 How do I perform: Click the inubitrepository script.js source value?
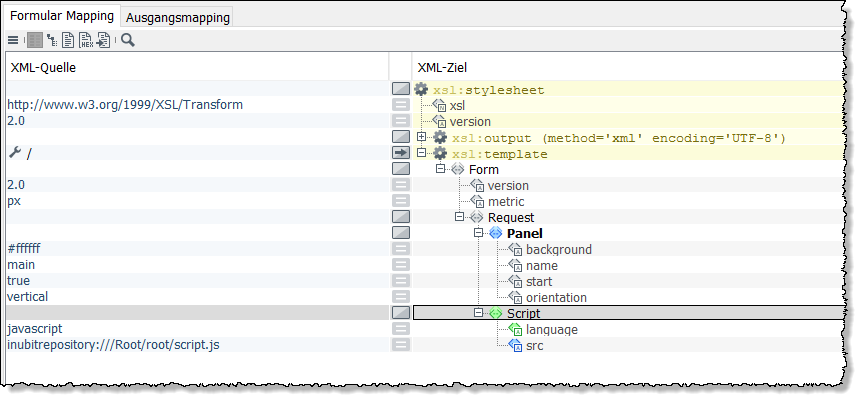(x=113, y=345)
